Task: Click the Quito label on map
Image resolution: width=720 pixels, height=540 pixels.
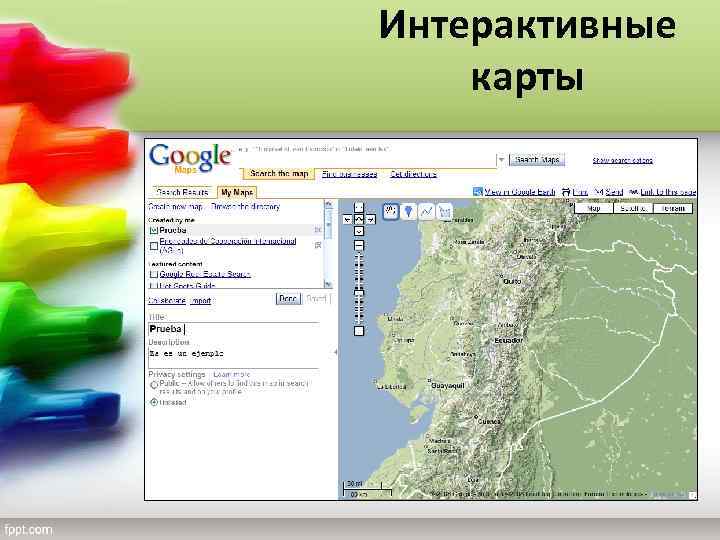Action: 512,281
